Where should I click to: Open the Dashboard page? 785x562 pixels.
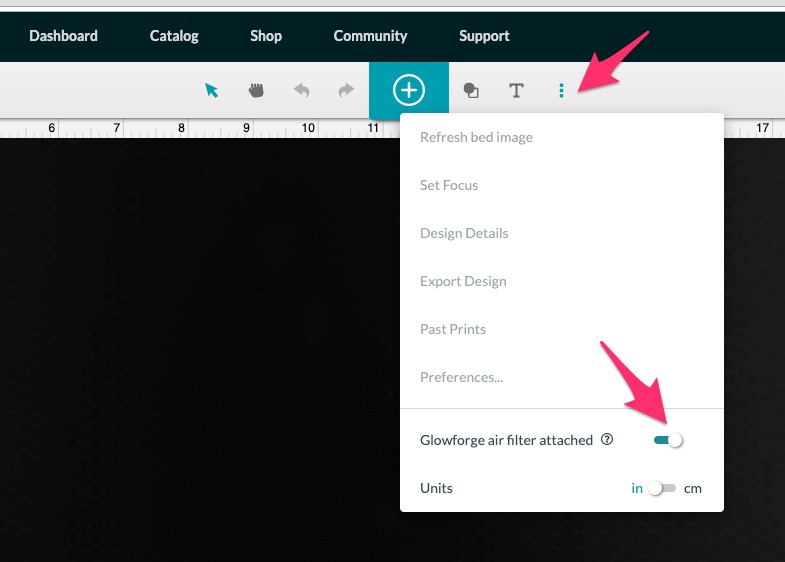click(x=63, y=36)
